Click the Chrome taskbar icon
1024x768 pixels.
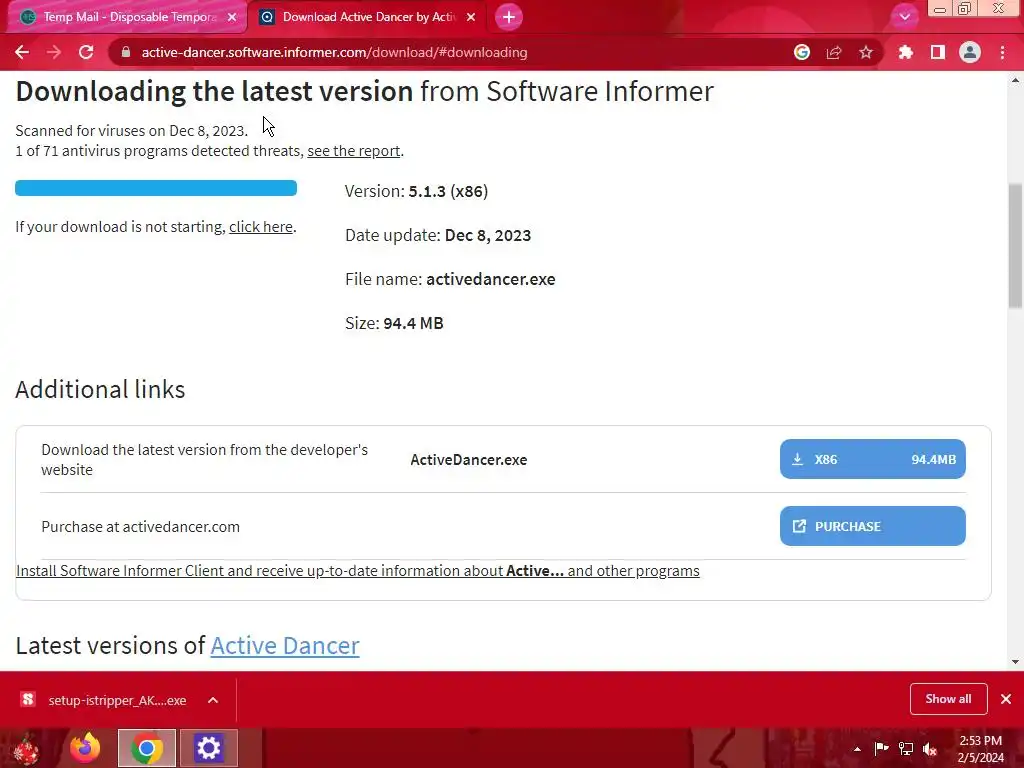point(147,748)
